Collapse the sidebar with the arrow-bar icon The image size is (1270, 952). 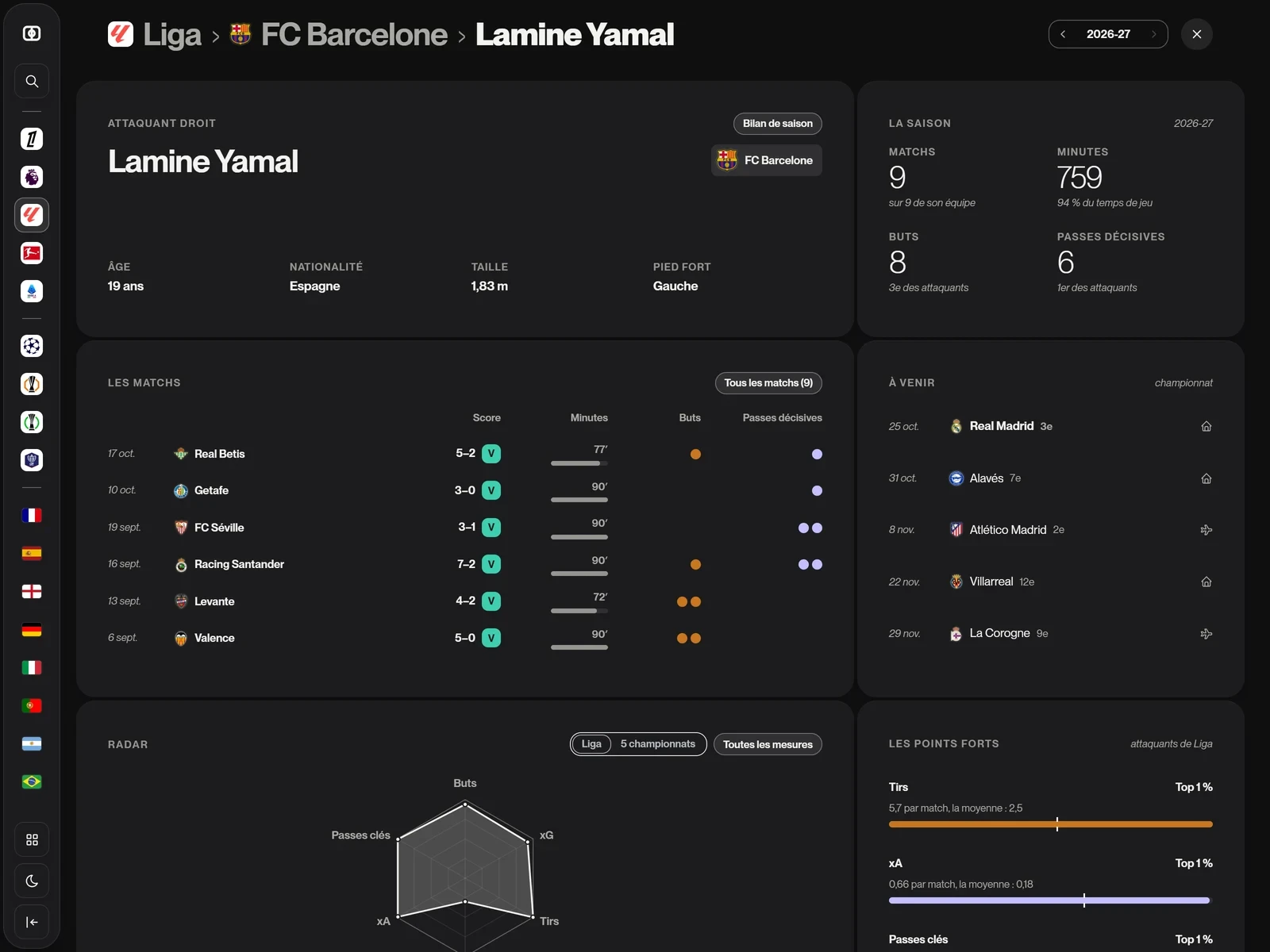pos(32,922)
